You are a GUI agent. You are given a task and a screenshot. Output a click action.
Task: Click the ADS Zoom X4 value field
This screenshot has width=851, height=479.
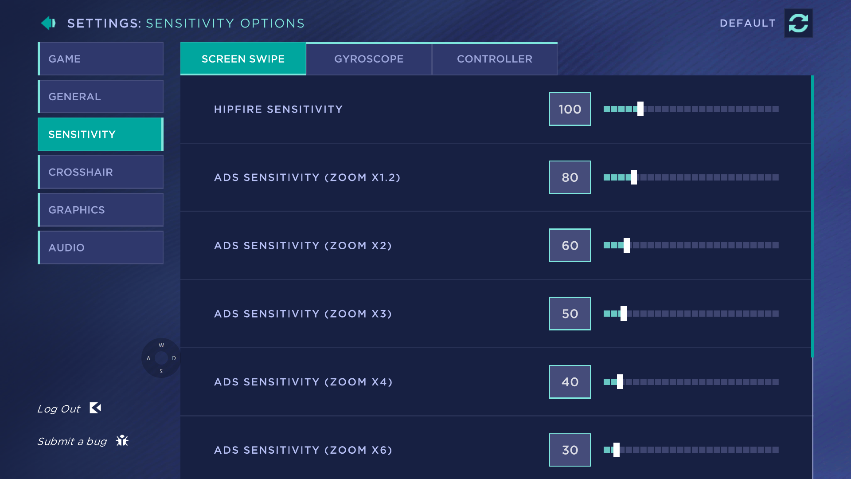(x=570, y=382)
